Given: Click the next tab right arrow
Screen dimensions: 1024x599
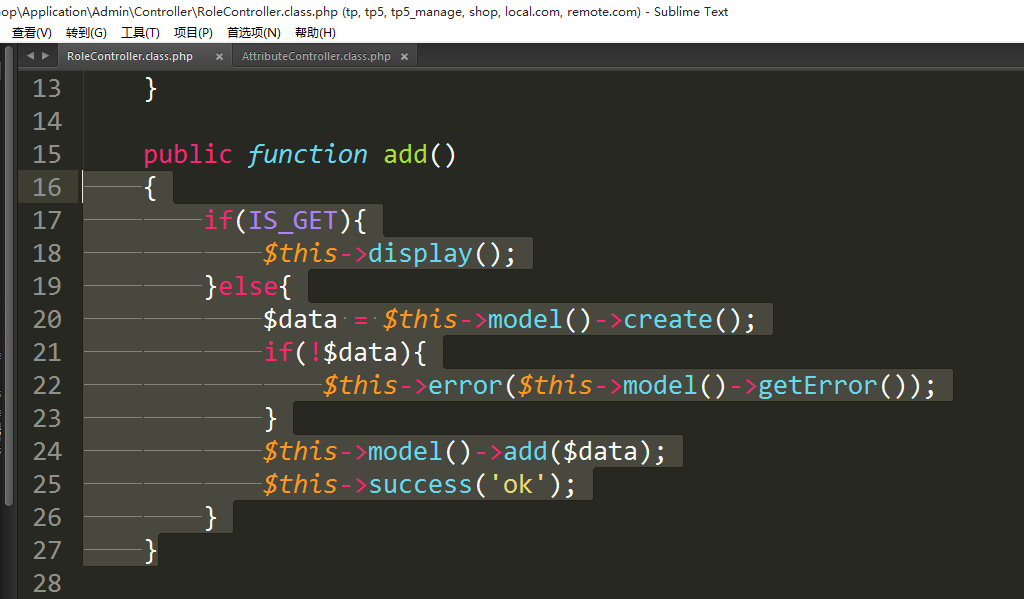Looking at the screenshot, I should [45, 57].
